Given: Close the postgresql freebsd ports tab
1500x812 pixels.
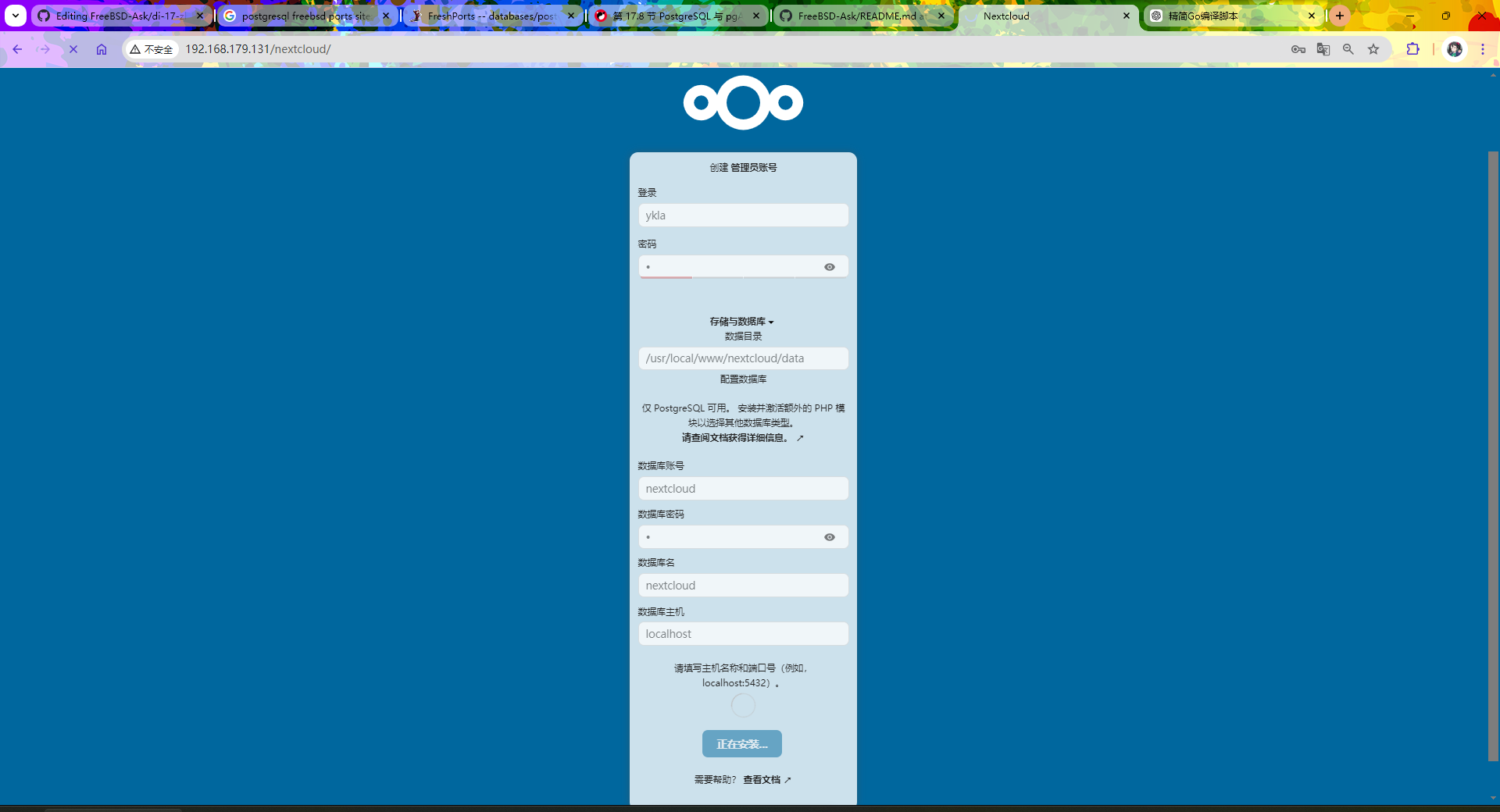Looking at the screenshot, I should [386, 16].
